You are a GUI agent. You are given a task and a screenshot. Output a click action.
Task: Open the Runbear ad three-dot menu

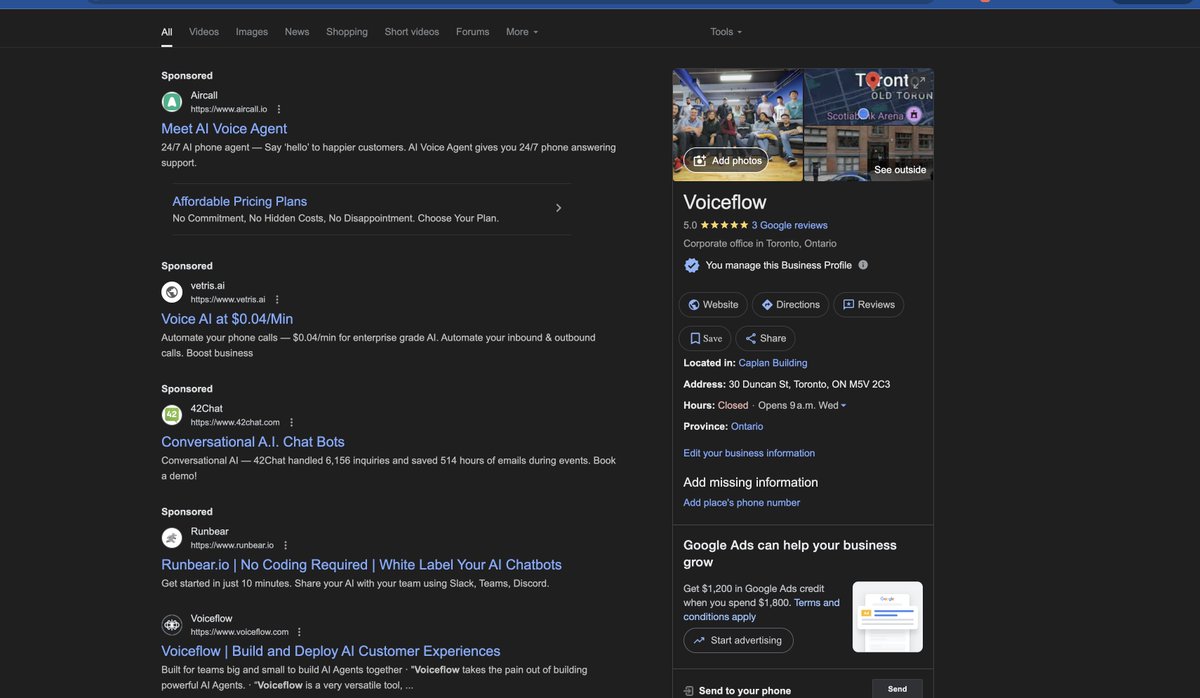285,545
